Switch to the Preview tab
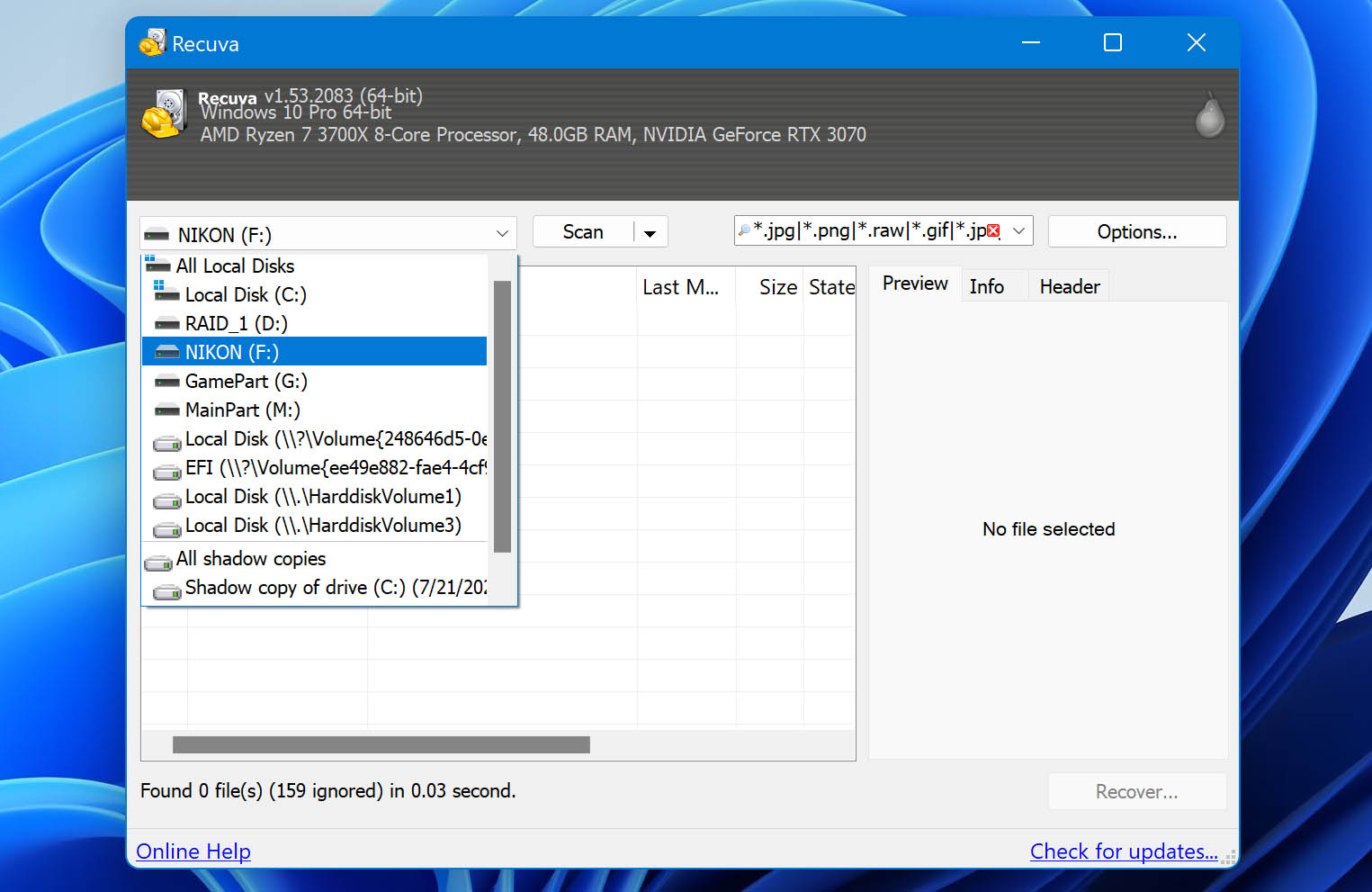The height and width of the screenshot is (892, 1372). (x=915, y=284)
